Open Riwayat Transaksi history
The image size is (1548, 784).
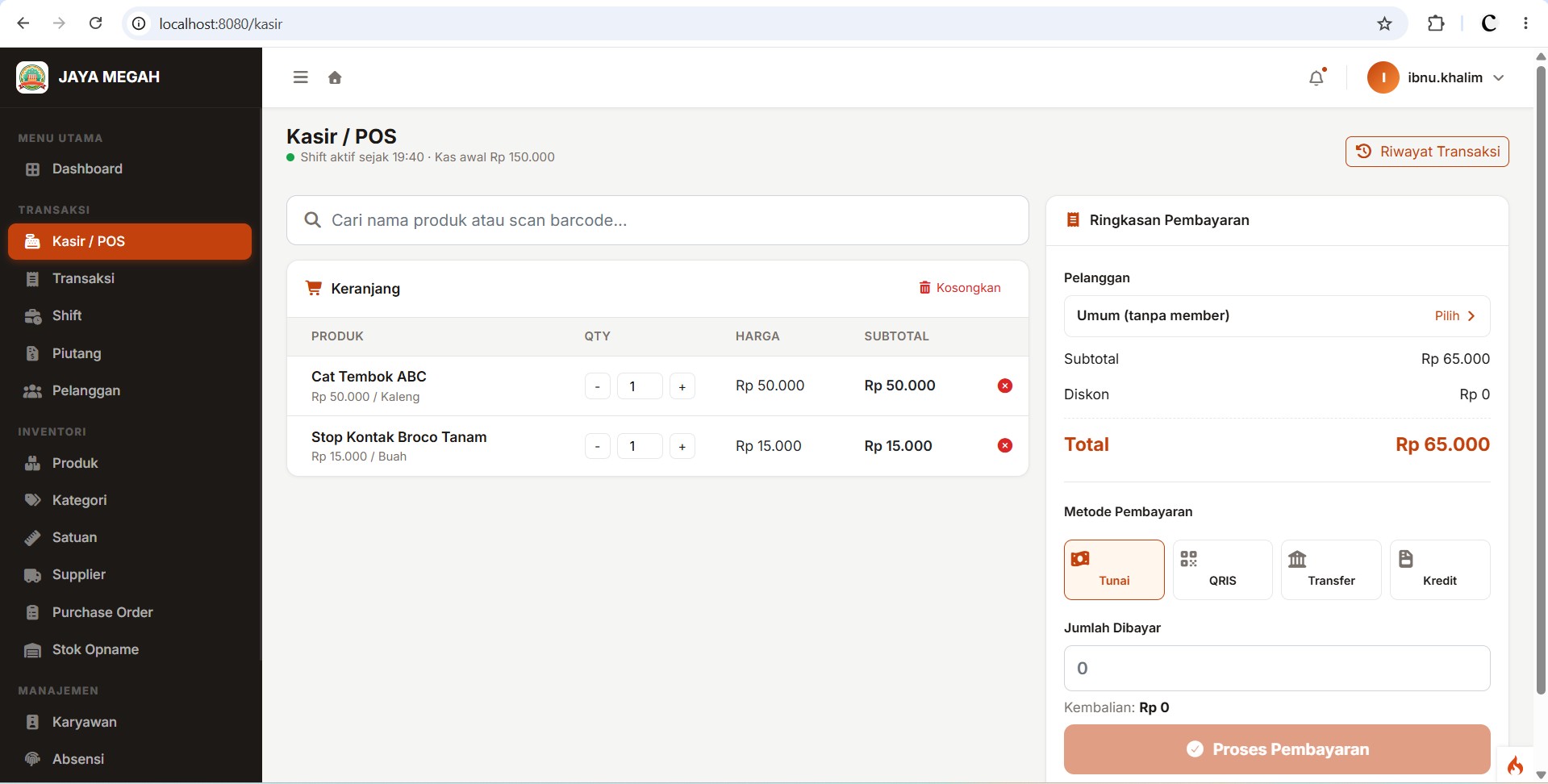coord(1427,152)
